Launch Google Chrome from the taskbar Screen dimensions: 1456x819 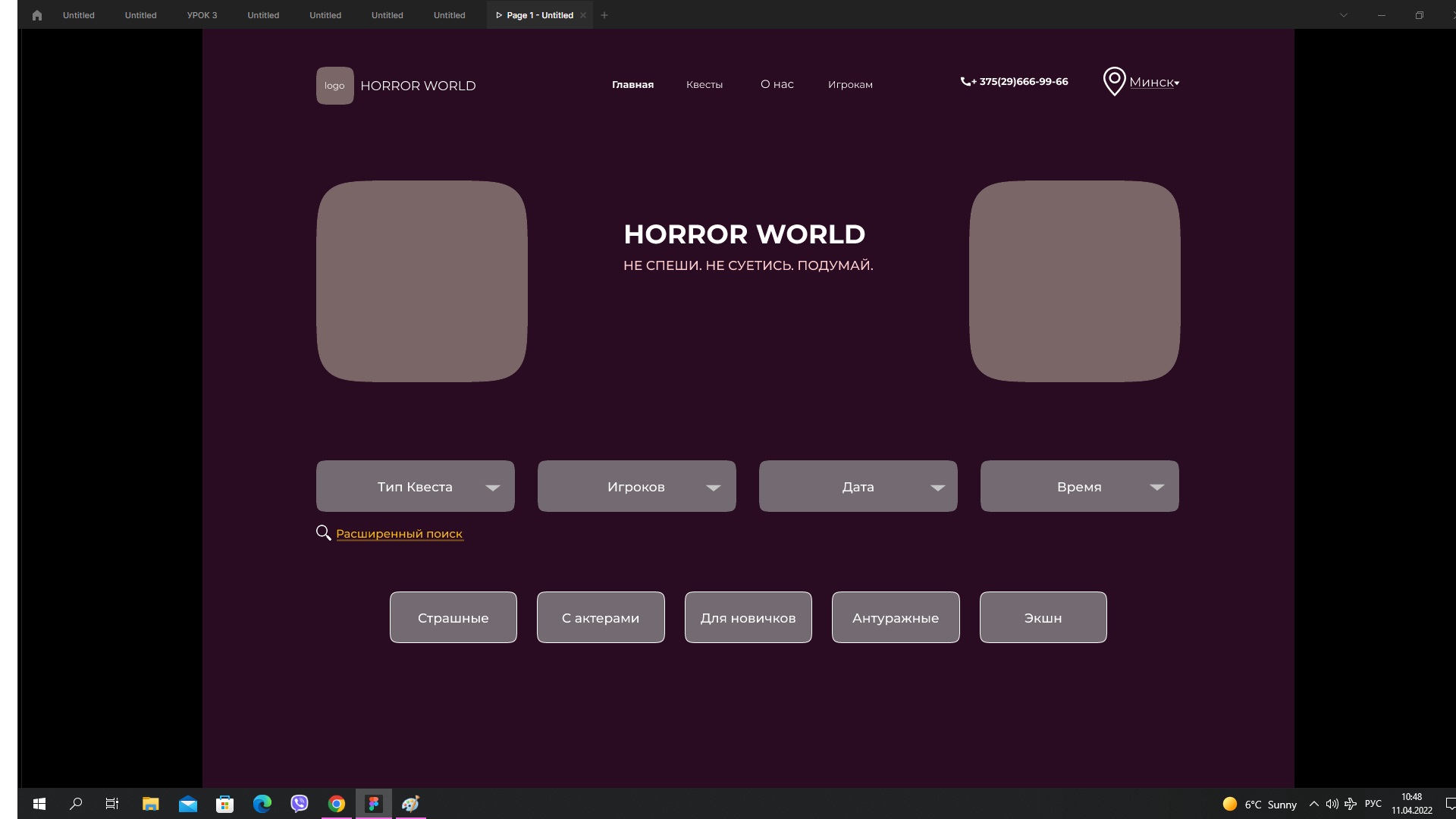337,804
